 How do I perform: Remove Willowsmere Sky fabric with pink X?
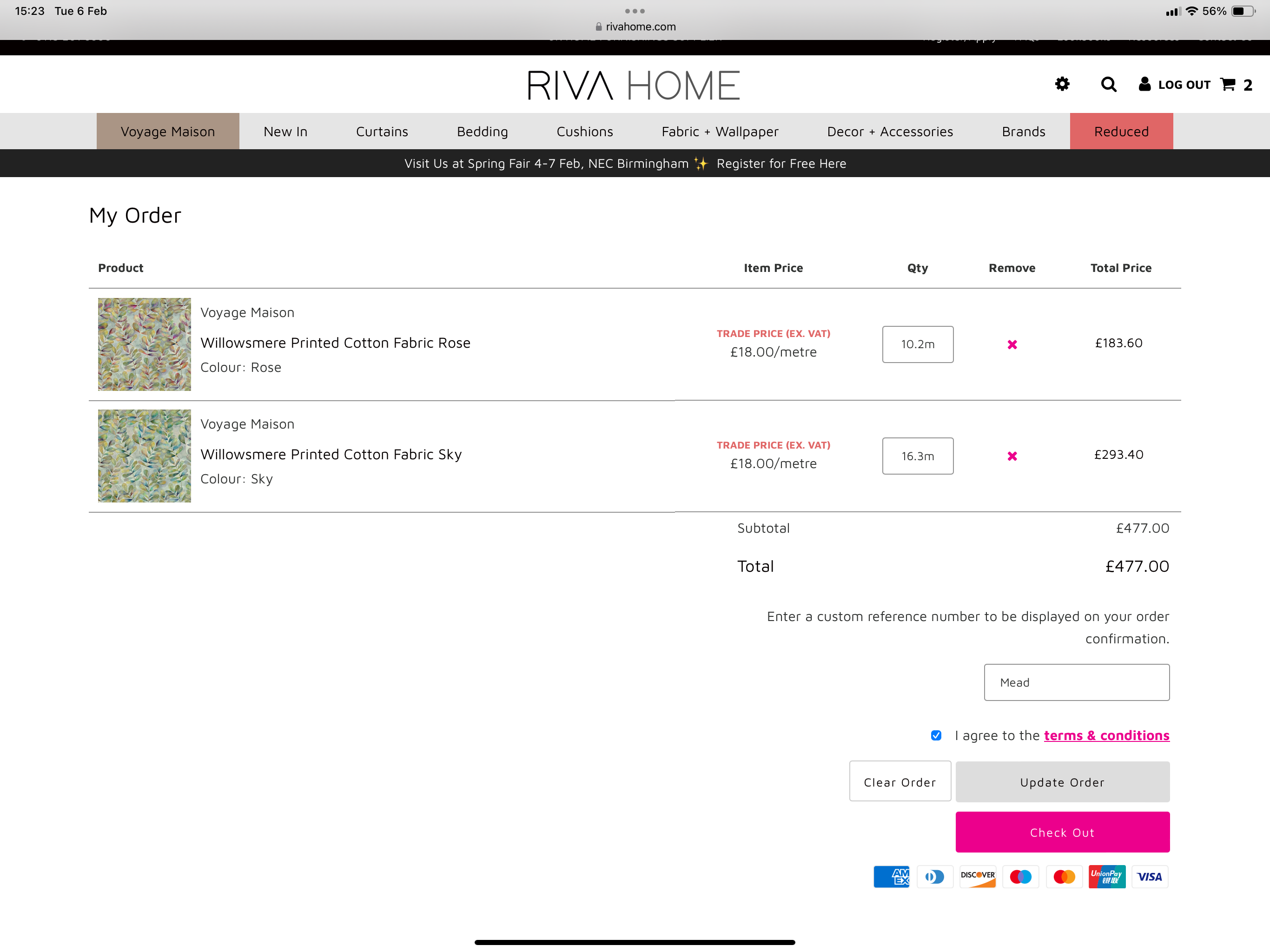click(1012, 456)
